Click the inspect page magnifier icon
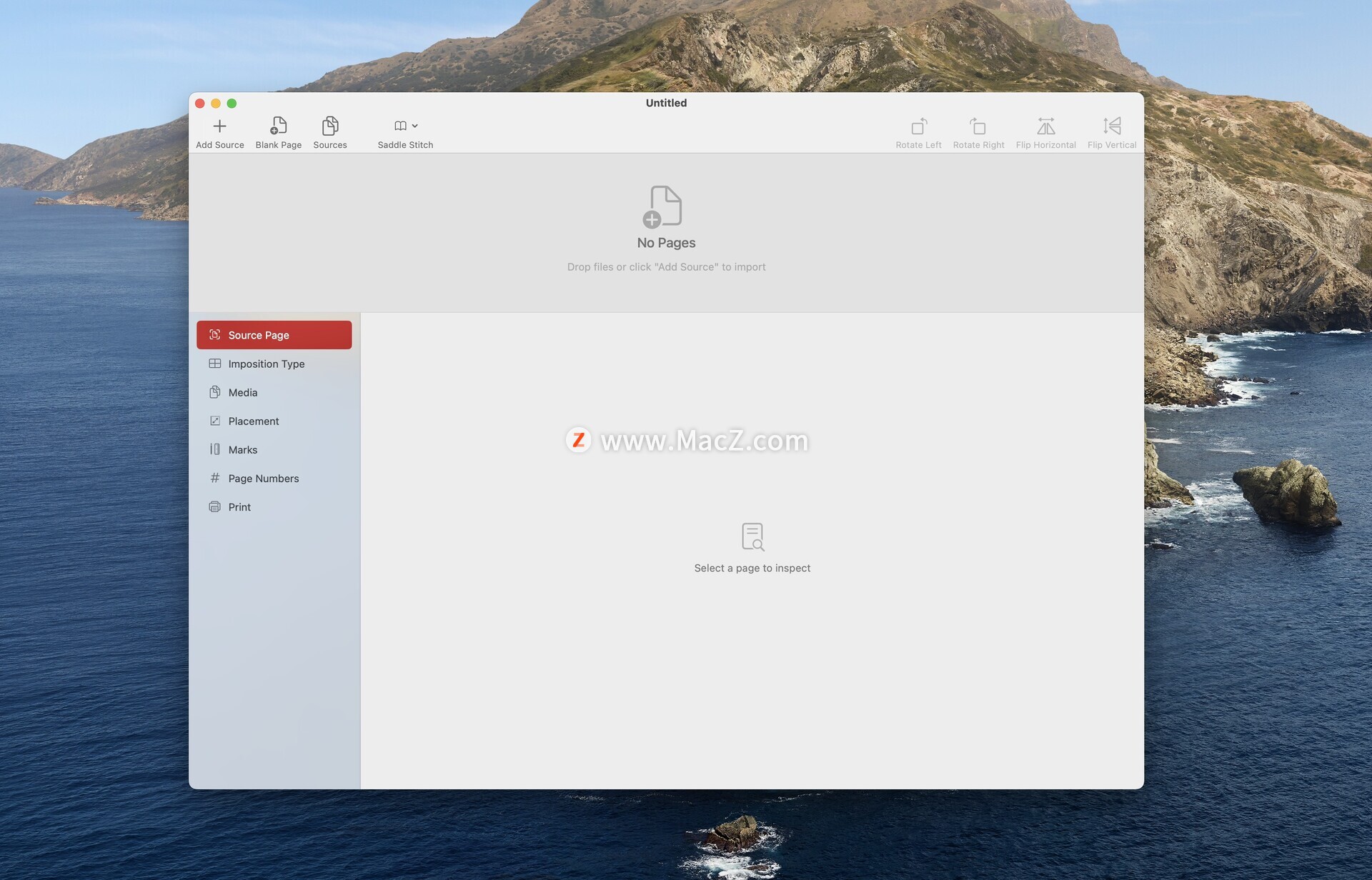 coord(752,536)
